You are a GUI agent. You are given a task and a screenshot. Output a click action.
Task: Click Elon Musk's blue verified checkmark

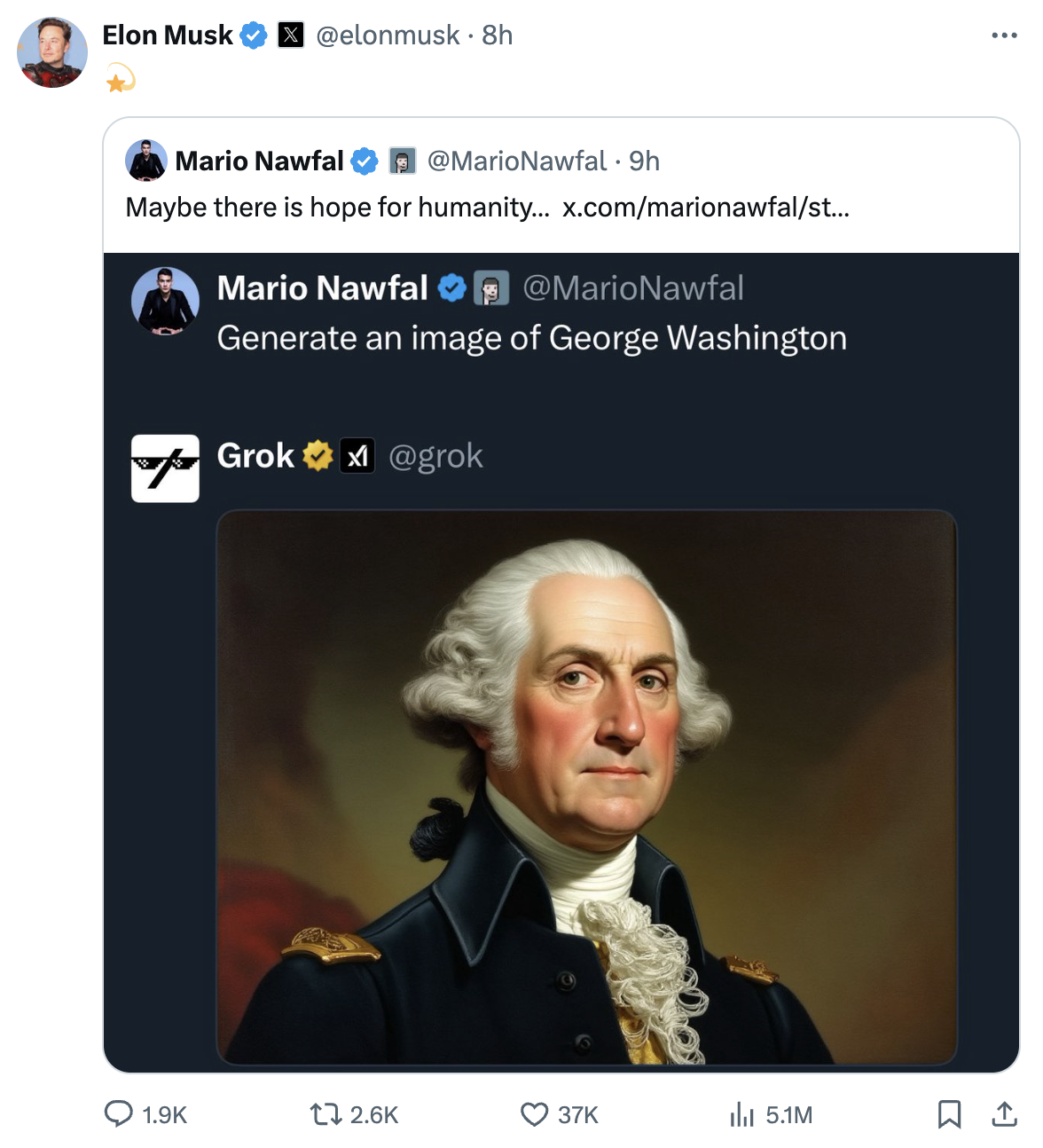click(254, 35)
